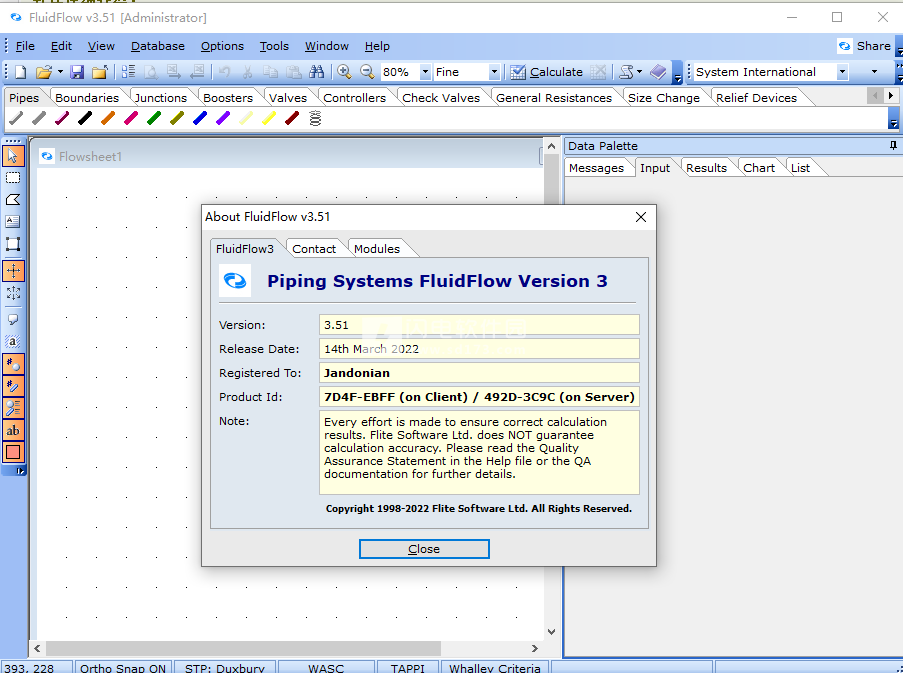This screenshot has width=903, height=673.
Task: Open the Help menu
Action: click(x=377, y=46)
